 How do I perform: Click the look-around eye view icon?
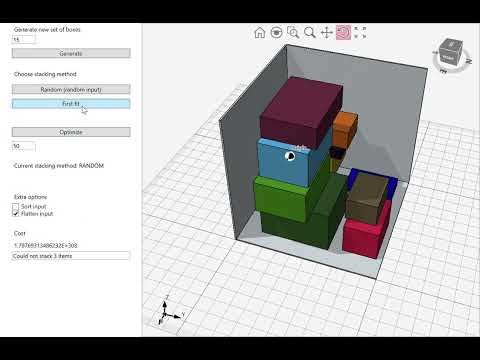coord(276,33)
